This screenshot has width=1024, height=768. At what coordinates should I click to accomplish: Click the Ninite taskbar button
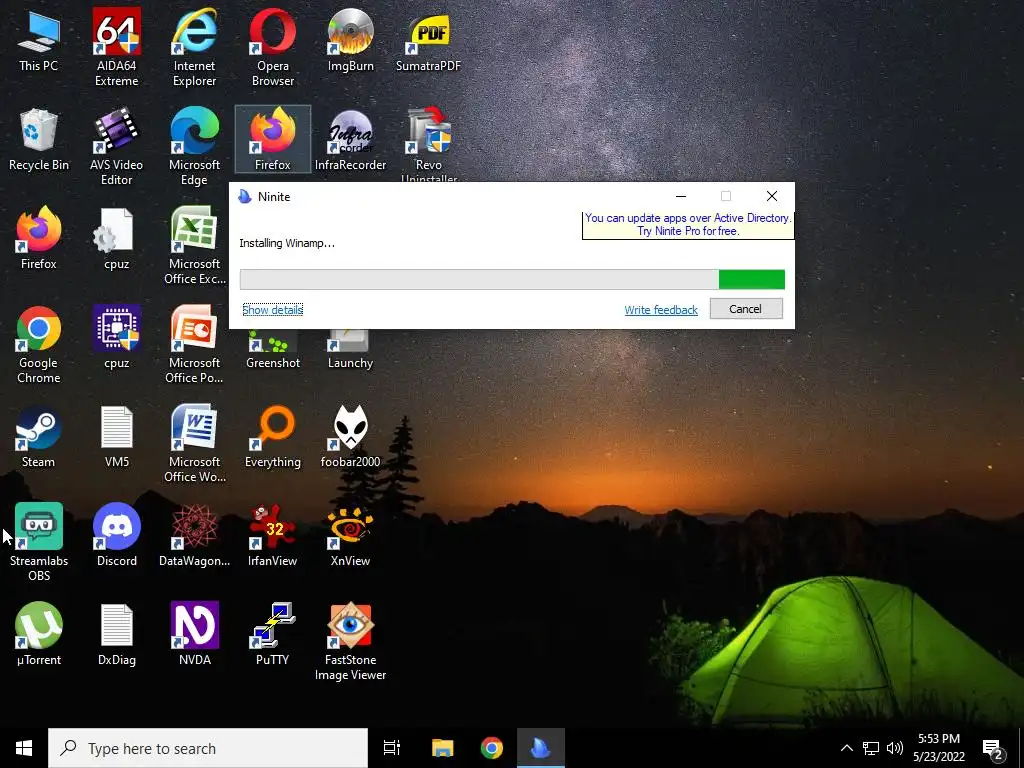pyautogui.click(x=541, y=748)
